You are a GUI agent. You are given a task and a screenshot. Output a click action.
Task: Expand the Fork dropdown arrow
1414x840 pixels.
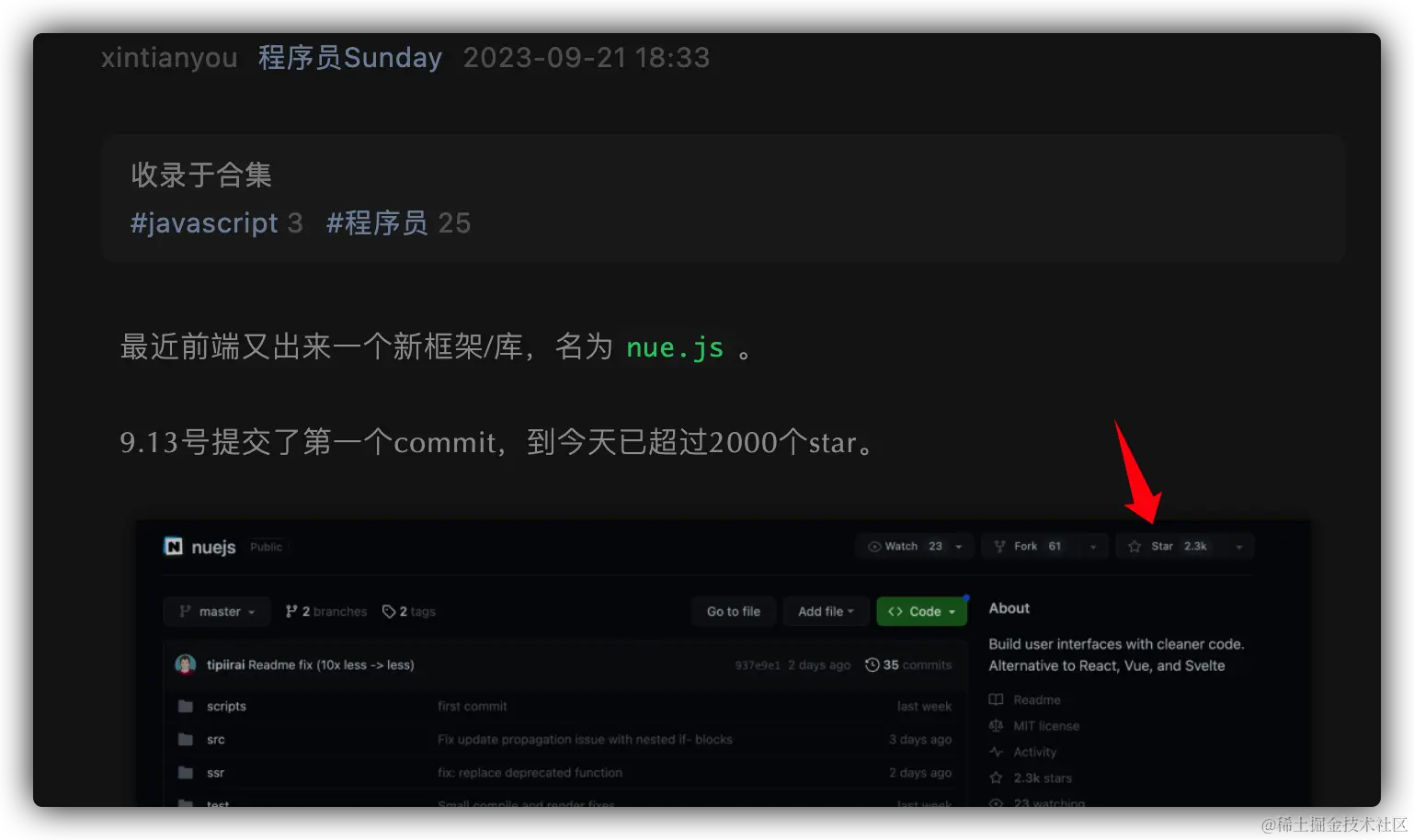(x=1093, y=547)
